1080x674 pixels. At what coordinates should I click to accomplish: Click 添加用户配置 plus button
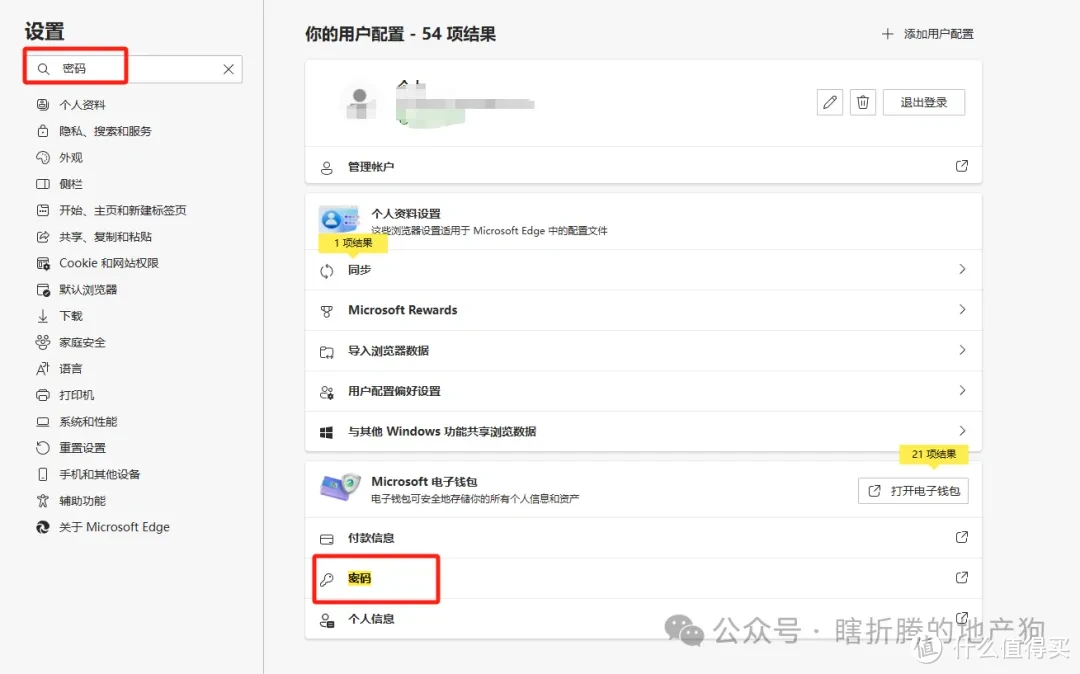(928, 34)
